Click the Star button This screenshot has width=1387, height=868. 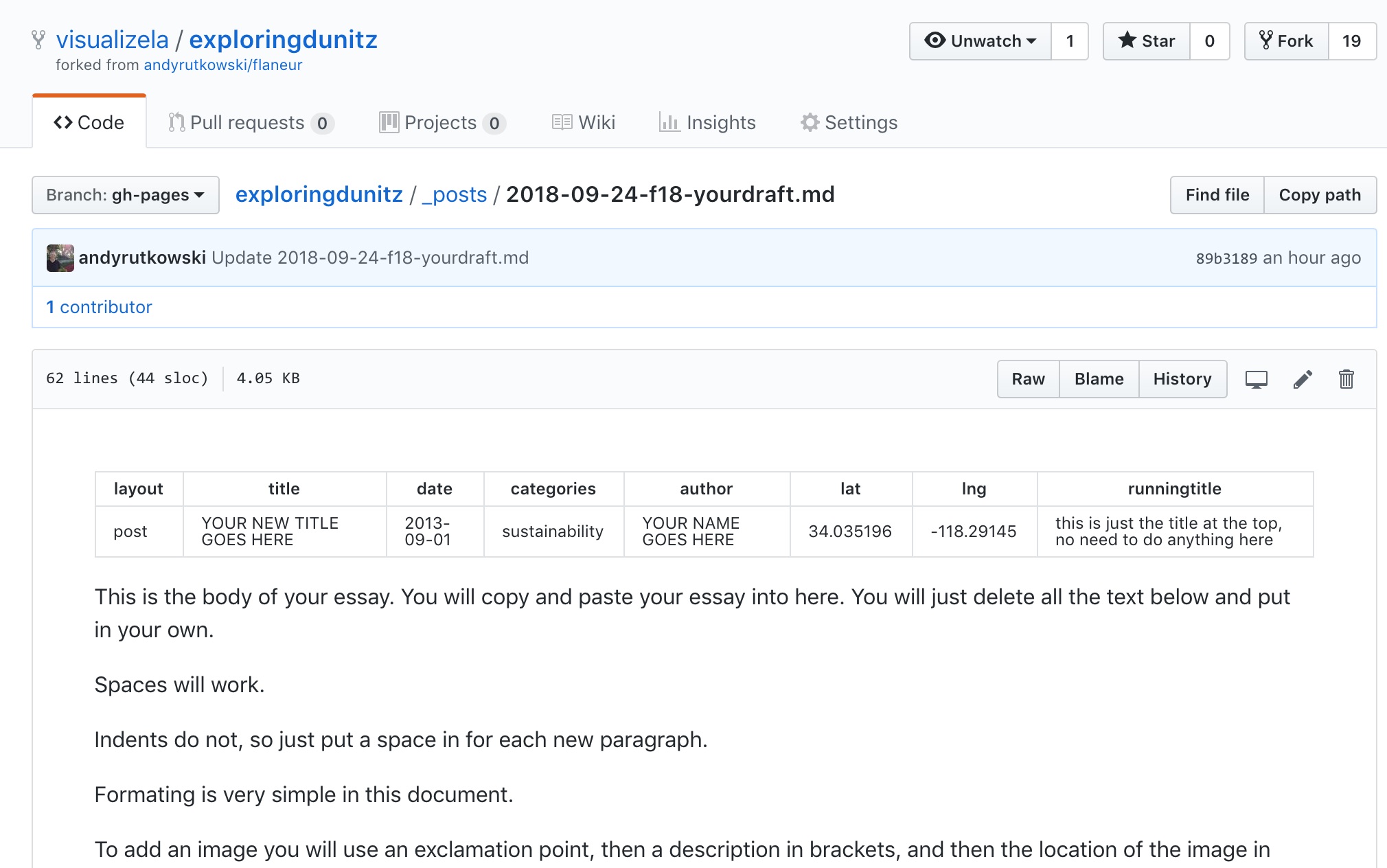[1146, 41]
